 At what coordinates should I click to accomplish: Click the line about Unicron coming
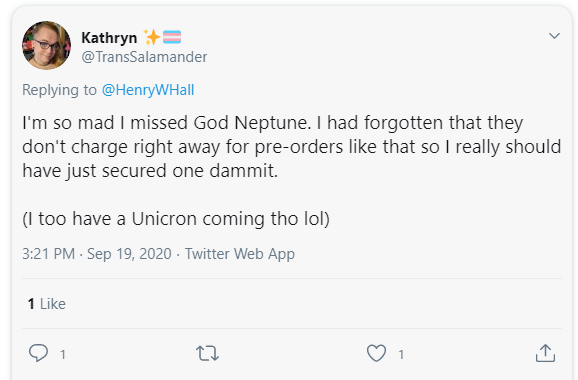(176, 219)
